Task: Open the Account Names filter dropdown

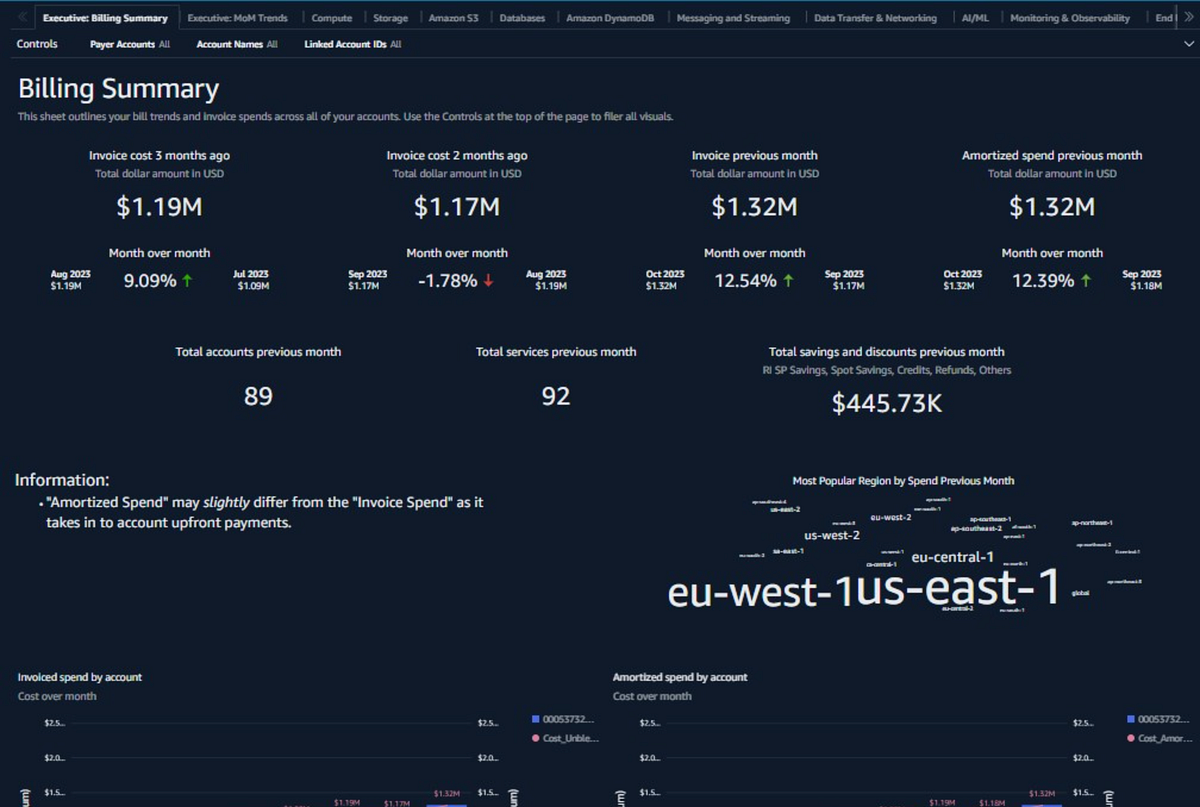Action: (229, 44)
